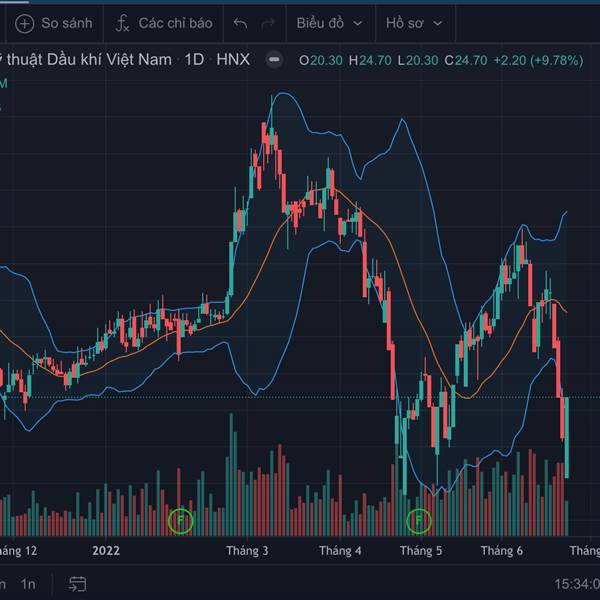
Task: Click Dầu khí Việt Nam symbol title
Action: coord(109,60)
